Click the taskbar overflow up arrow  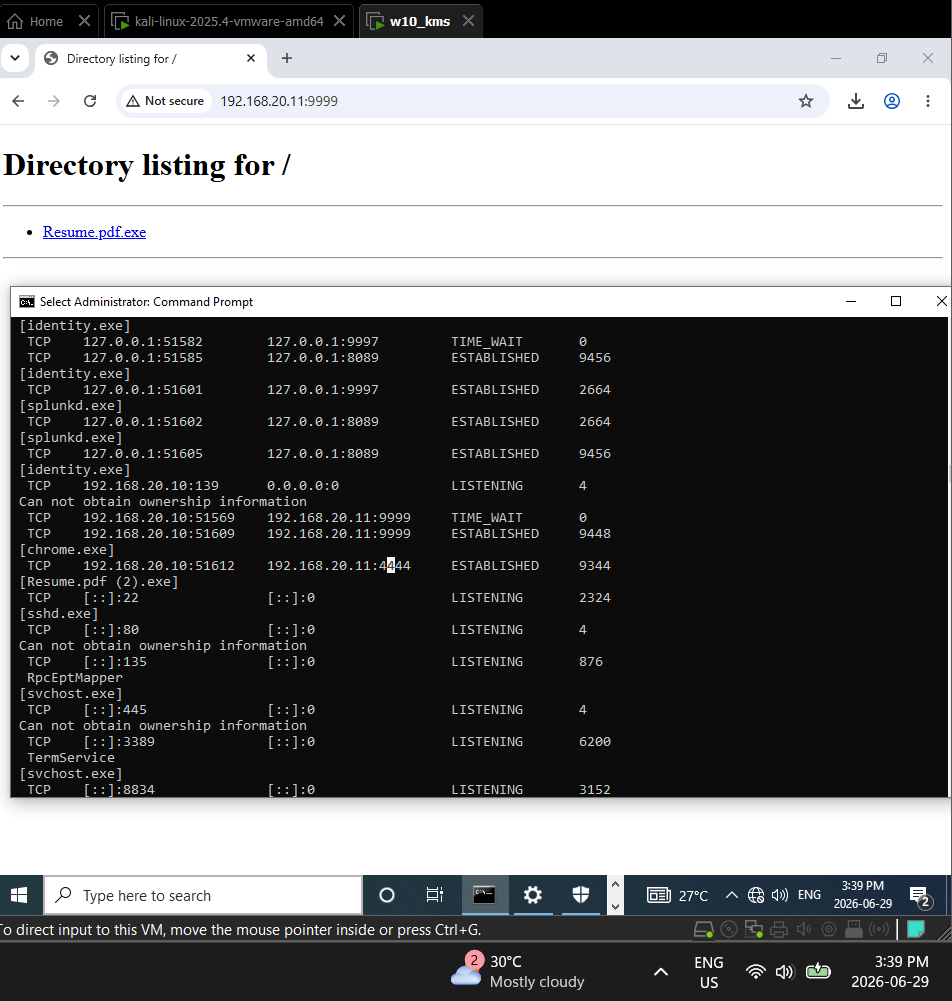pyautogui.click(x=616, y=884)
